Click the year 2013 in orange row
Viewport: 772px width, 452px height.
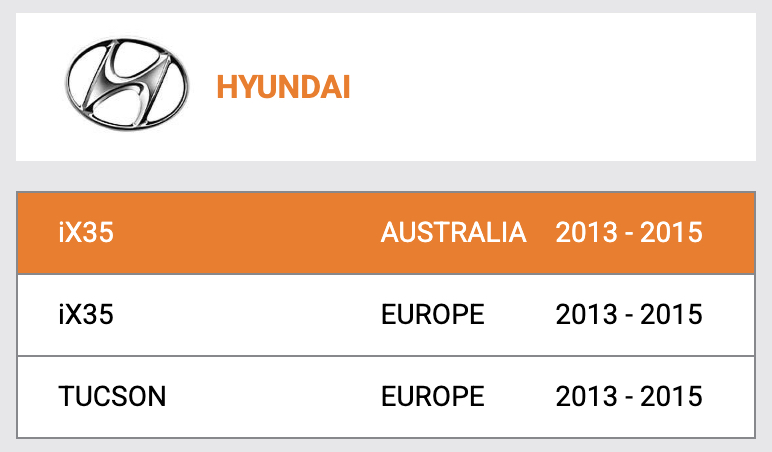586,232
